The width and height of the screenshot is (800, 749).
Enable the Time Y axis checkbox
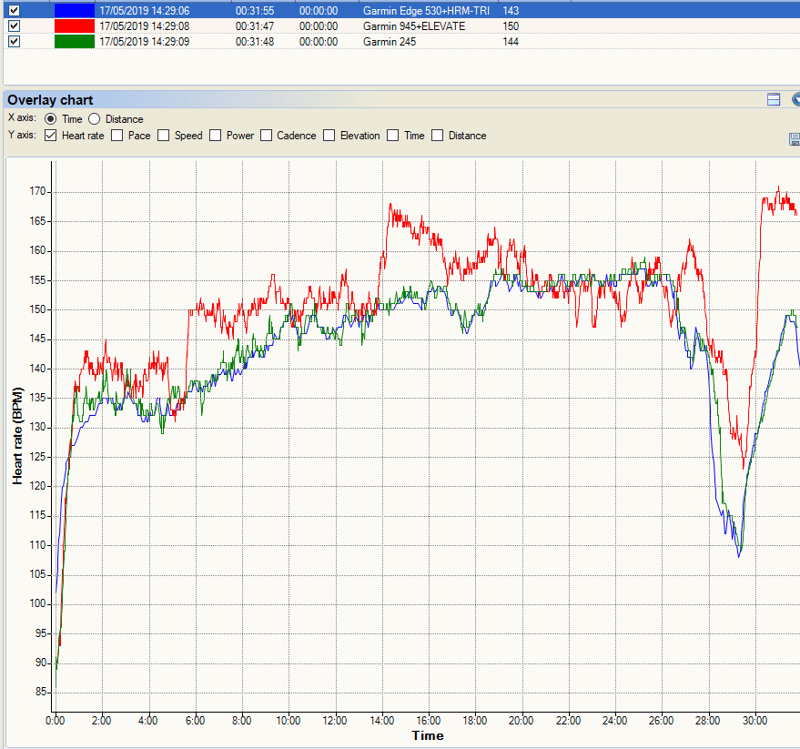(x=393, y=135)
